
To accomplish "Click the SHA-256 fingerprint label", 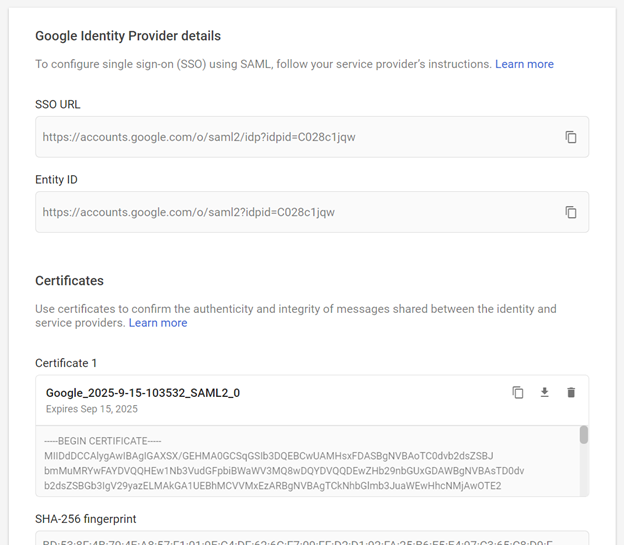I will coord(86,519).
